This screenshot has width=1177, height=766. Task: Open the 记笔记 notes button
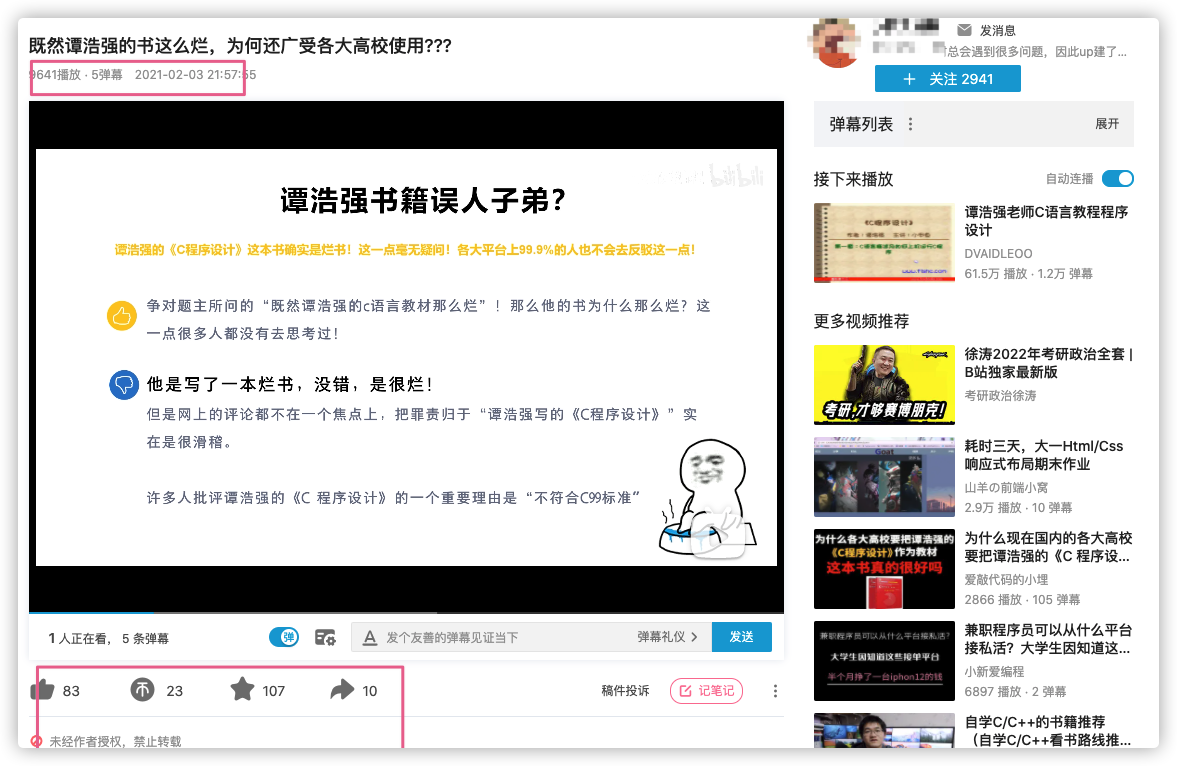[x=706, y=690]
